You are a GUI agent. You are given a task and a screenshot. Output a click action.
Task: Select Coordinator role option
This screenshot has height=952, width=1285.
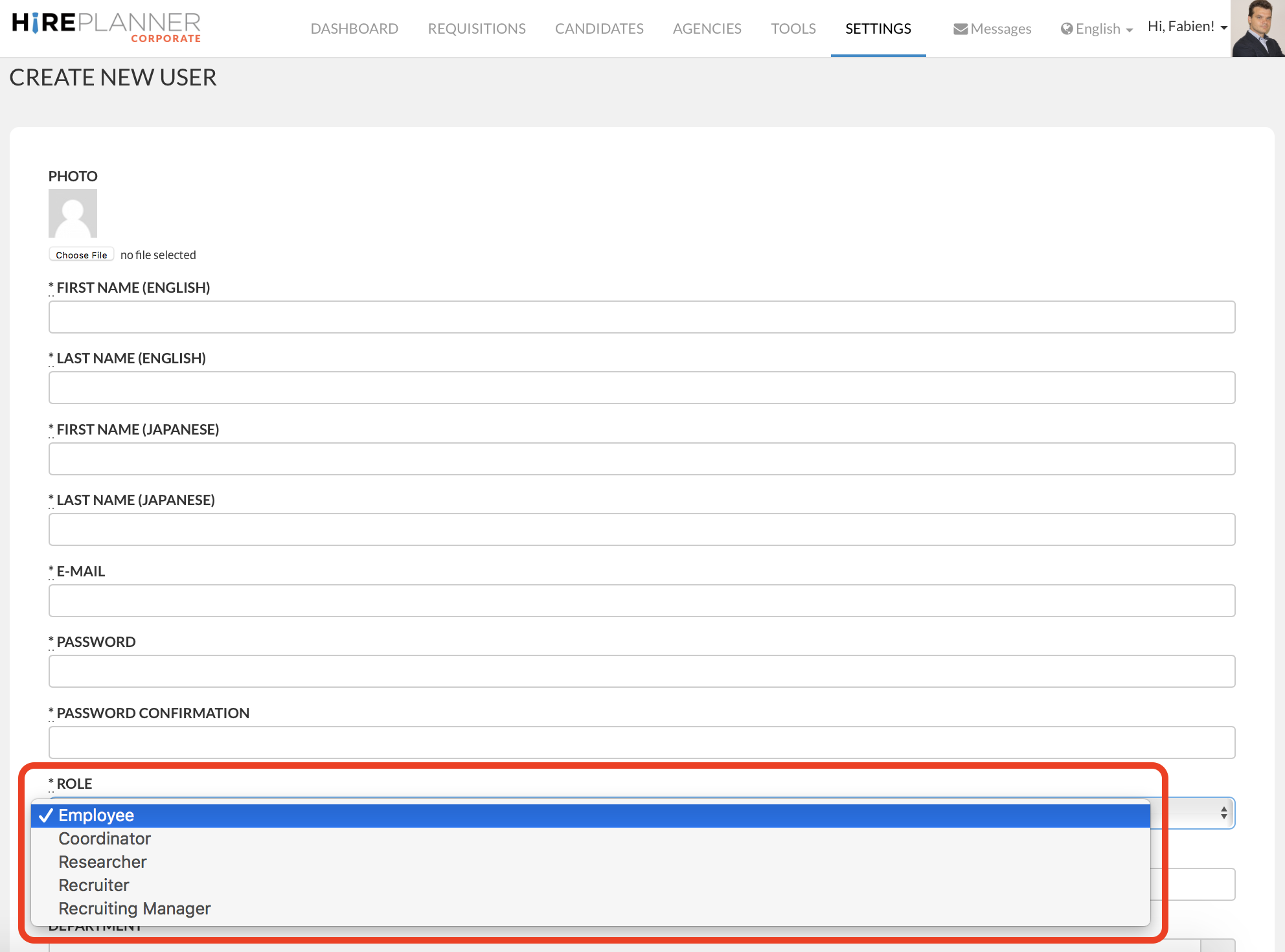point(104,839)
